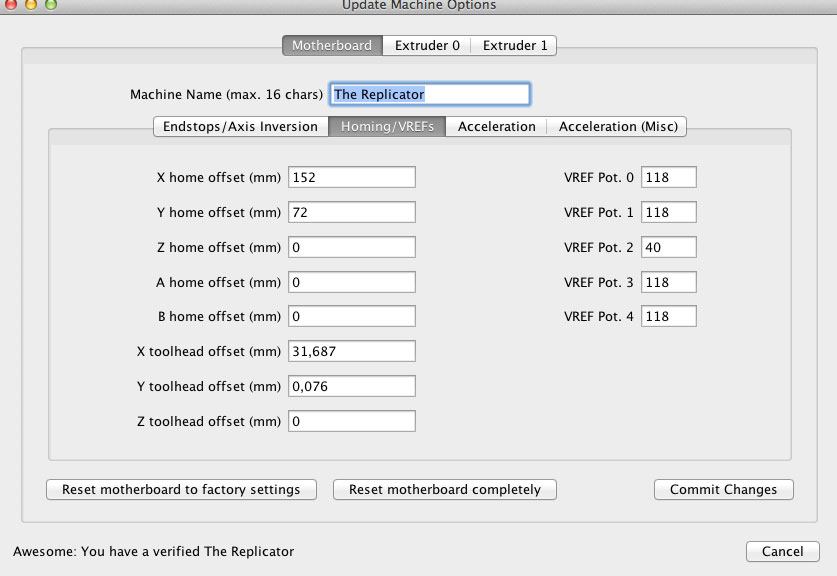
Task: Click the VREF Pot. 3 field
Action: point(669,282)
